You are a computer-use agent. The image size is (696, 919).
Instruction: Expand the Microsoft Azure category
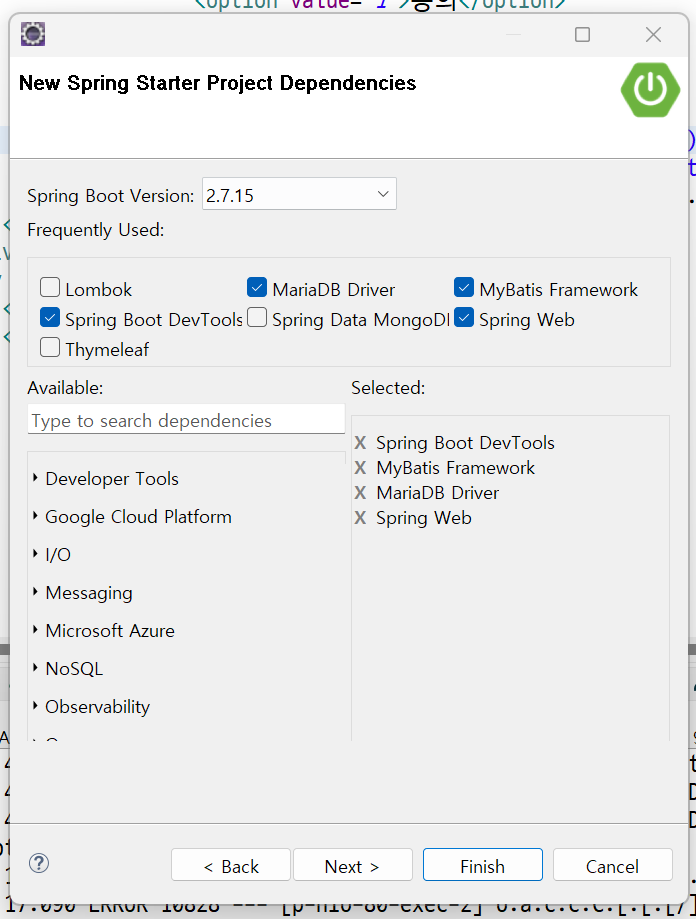pos(35,630)
